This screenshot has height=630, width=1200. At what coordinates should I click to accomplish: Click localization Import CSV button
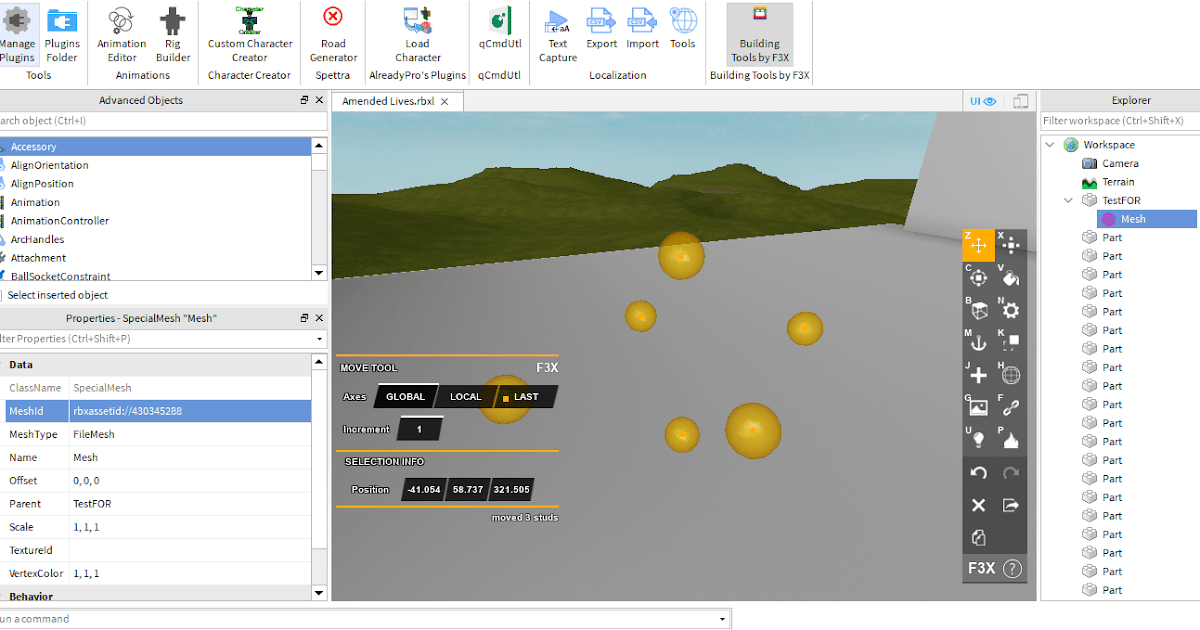click(x=643, y=28)
